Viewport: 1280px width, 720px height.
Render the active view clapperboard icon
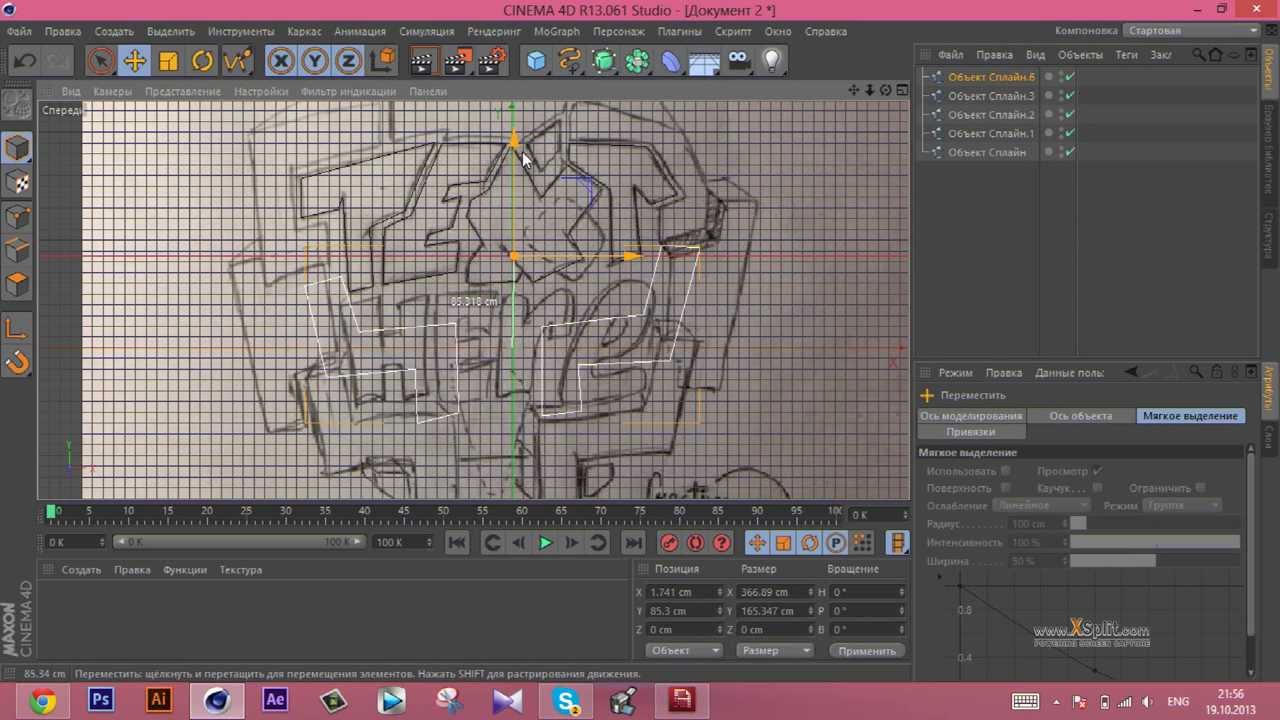pos(422,61)
